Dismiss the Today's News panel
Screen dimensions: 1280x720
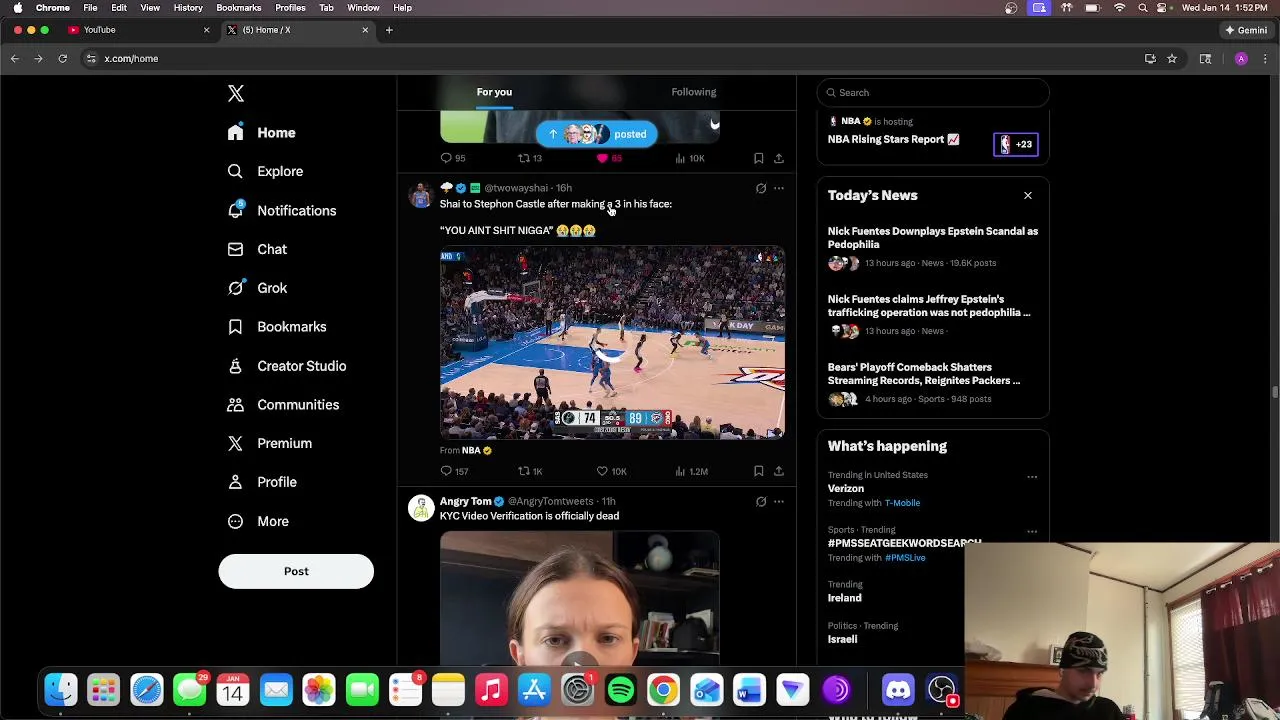pyautogui.click(x=1028, y=196)
